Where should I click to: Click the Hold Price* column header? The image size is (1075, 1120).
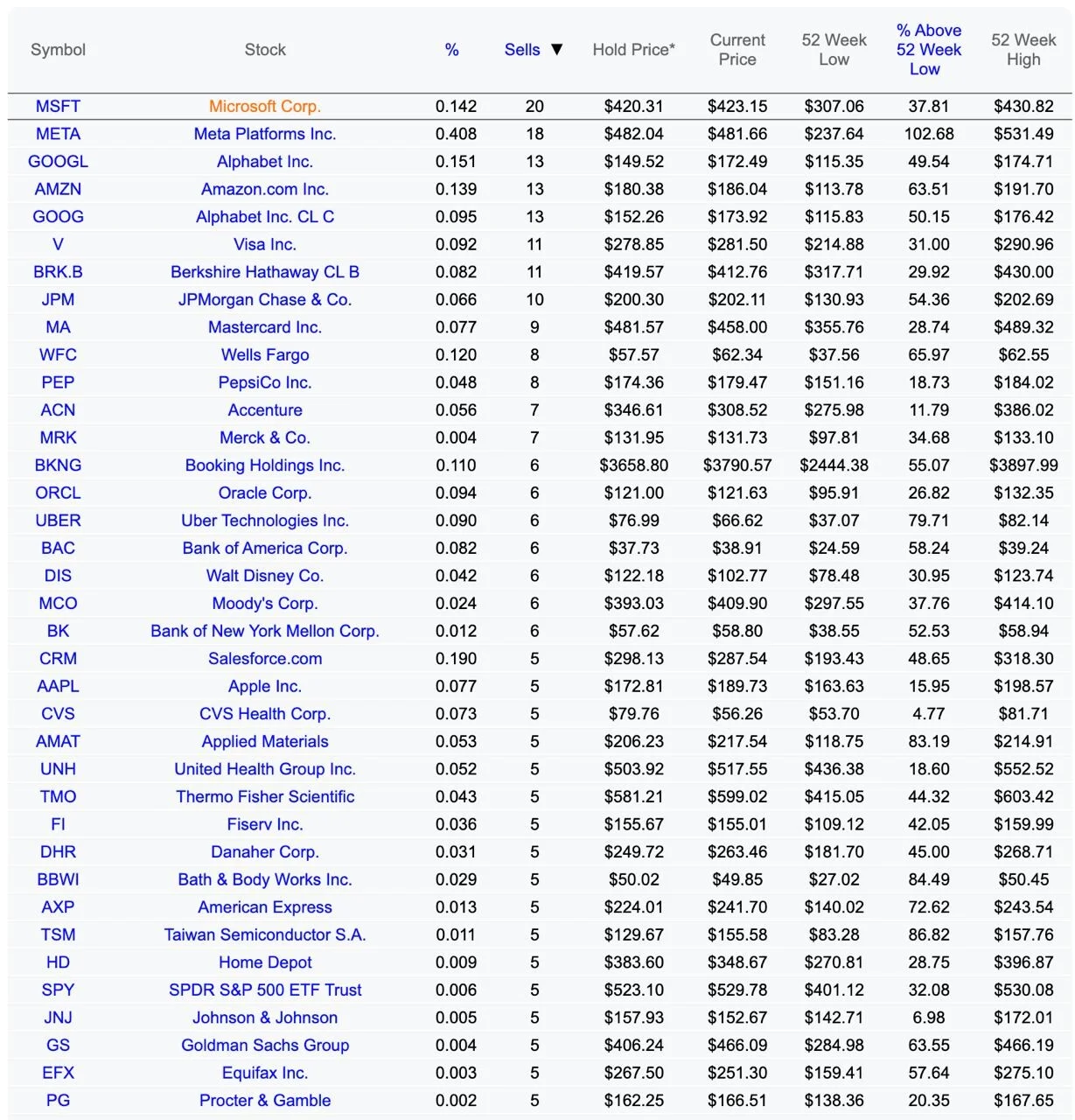pos(633,50)
